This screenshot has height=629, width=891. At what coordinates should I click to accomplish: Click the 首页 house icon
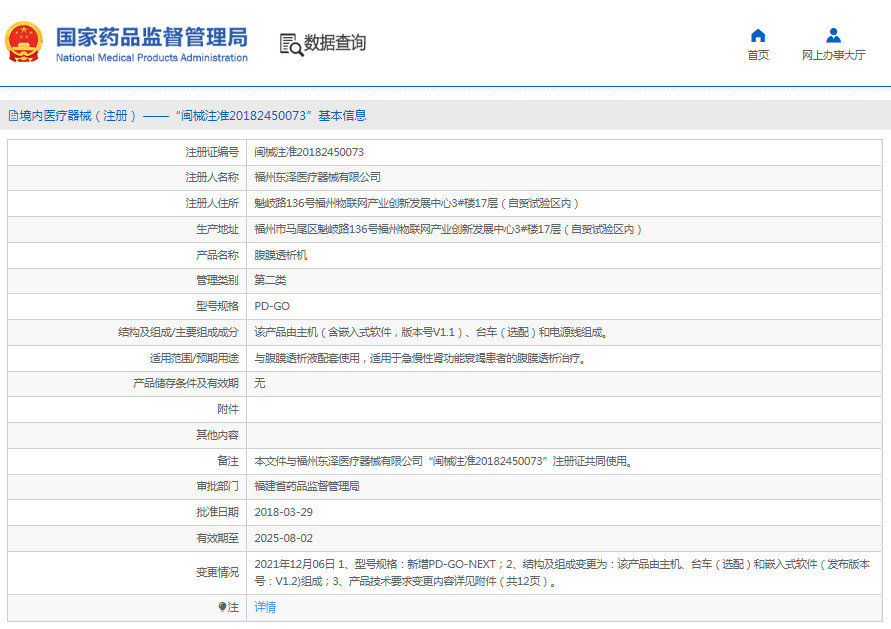pos(758,36)
